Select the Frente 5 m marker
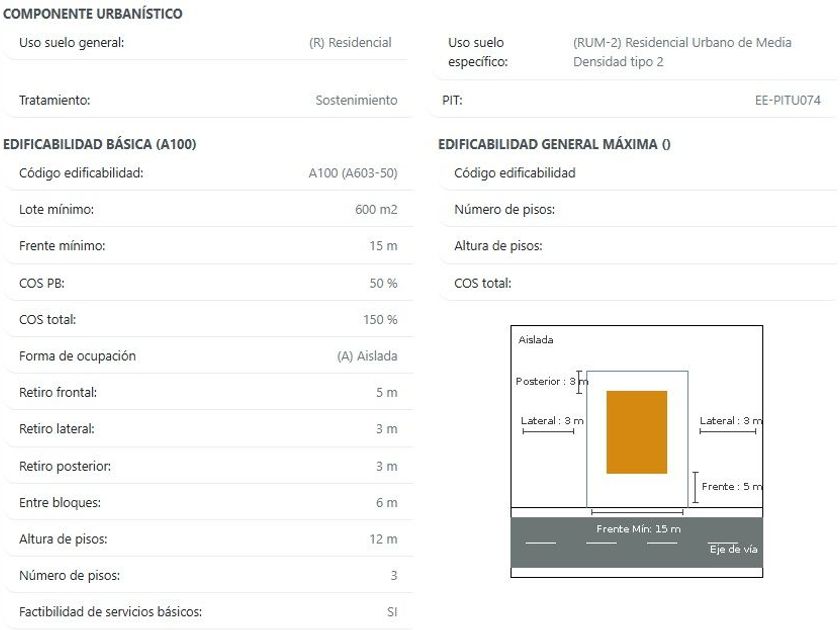840x630 pixels. (x=728, y=486)
